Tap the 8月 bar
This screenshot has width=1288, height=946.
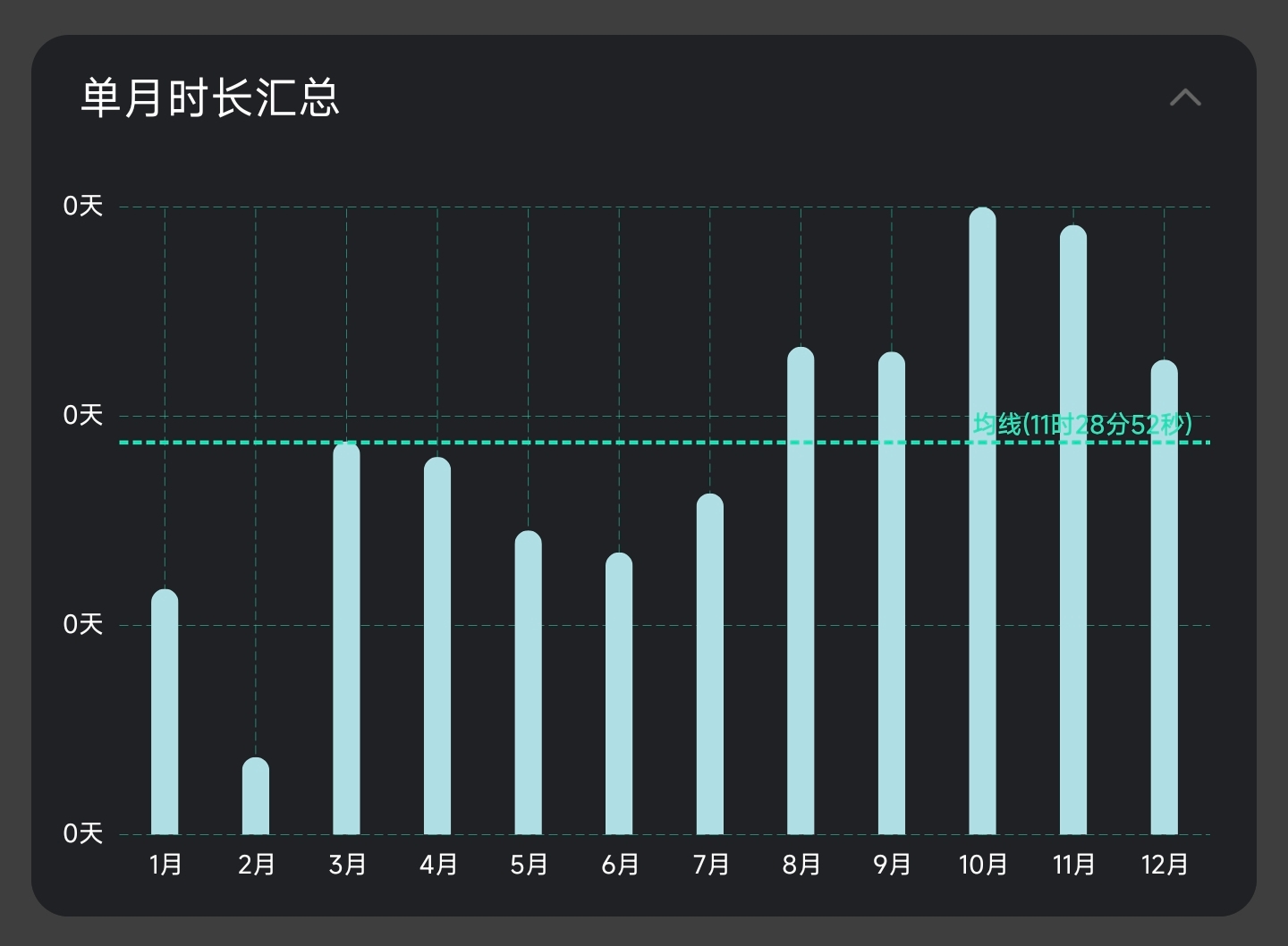[x=801, y=590]
